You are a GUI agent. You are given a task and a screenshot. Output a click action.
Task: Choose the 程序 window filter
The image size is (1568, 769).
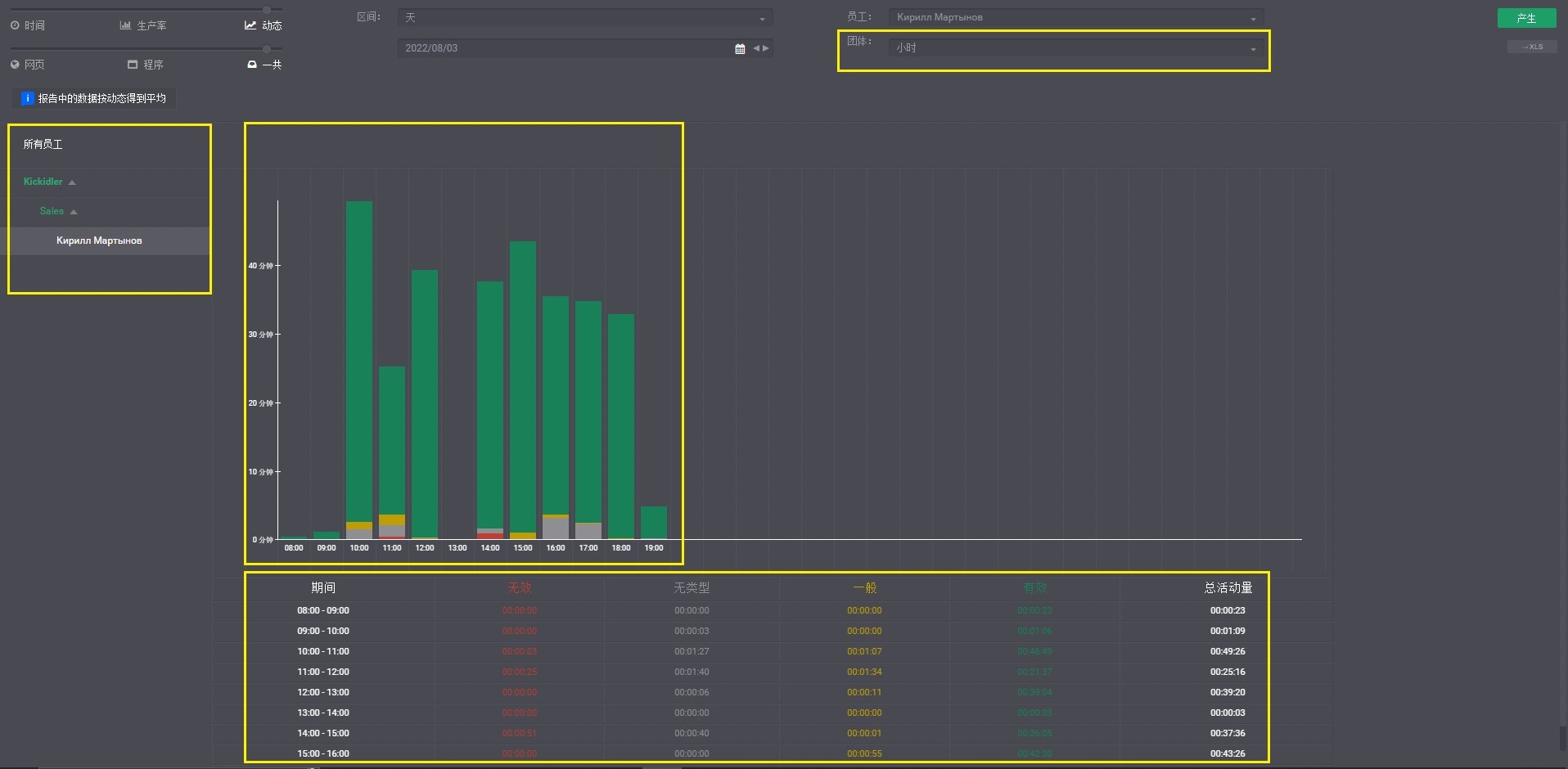point(146,65)
